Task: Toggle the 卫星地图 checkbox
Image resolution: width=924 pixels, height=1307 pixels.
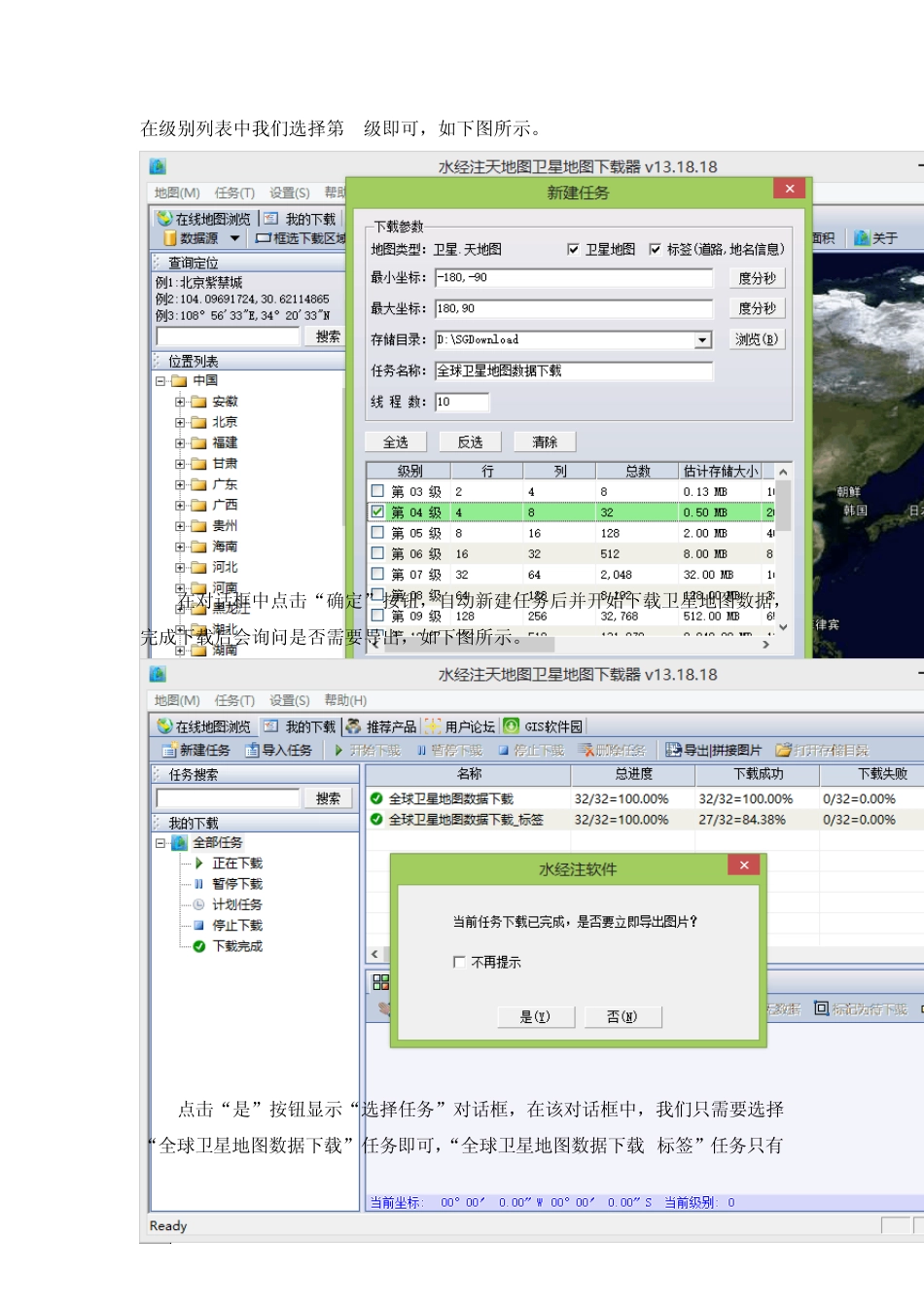Action: pos(573,250)
